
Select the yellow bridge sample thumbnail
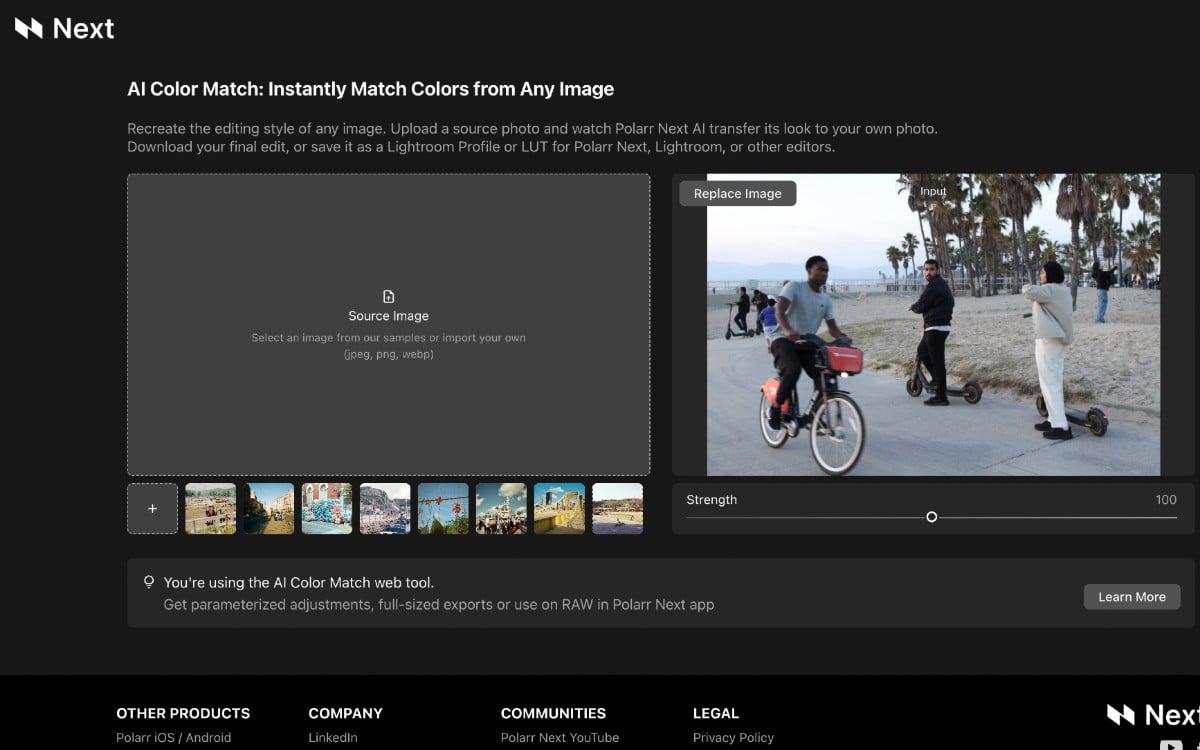(559, 509)
